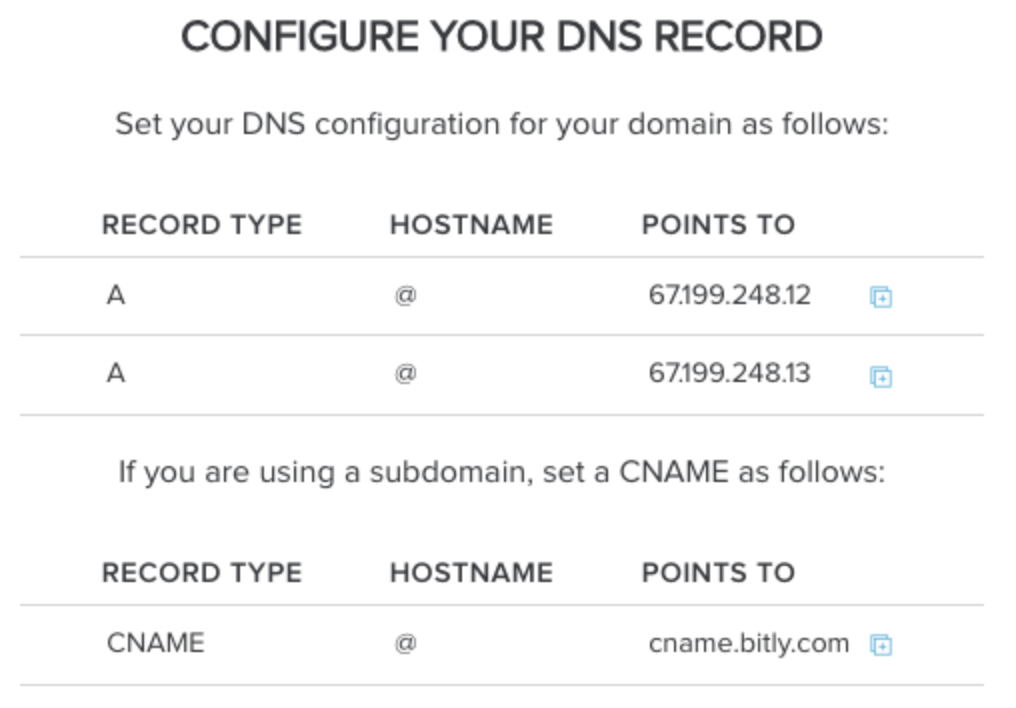Click the Configure Your DNS Record heading

[502, 36]
